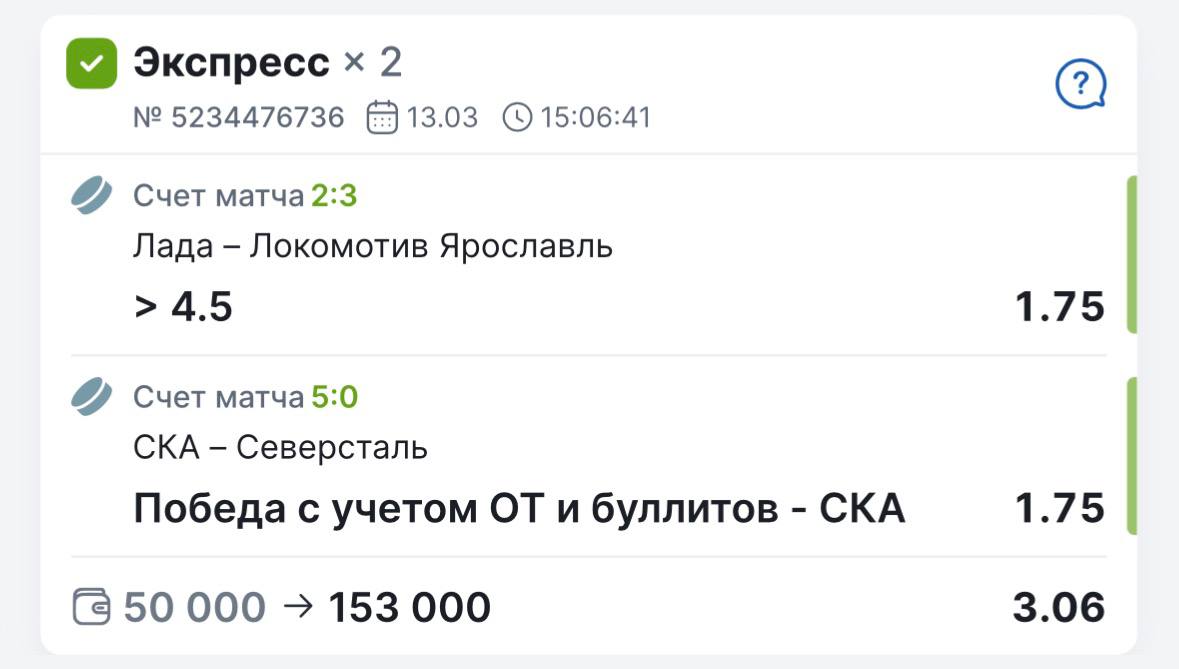Click the > 4.5 total selection

click(183, 307)
